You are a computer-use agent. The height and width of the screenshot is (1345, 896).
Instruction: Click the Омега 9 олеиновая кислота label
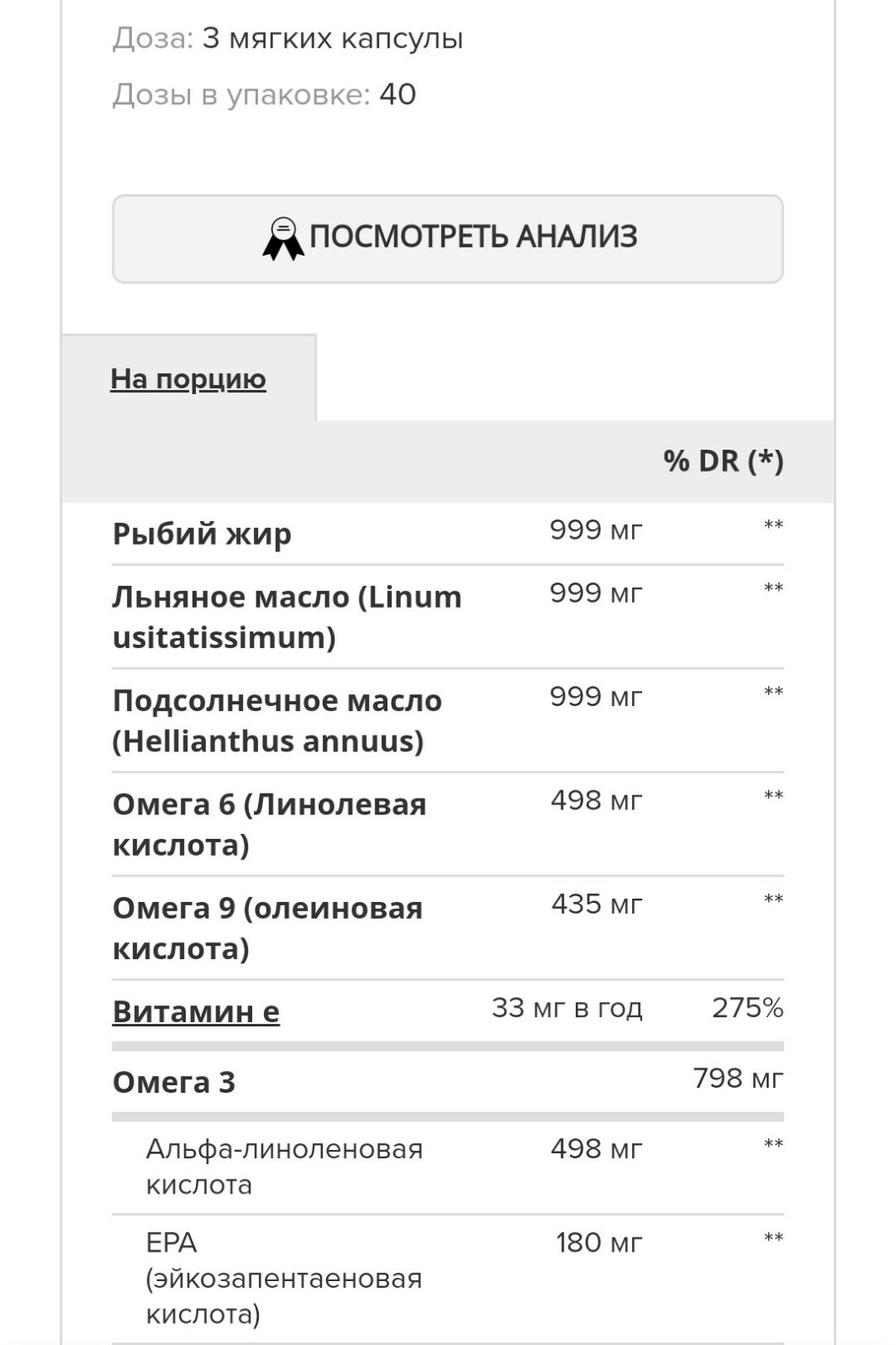(267, 928)
